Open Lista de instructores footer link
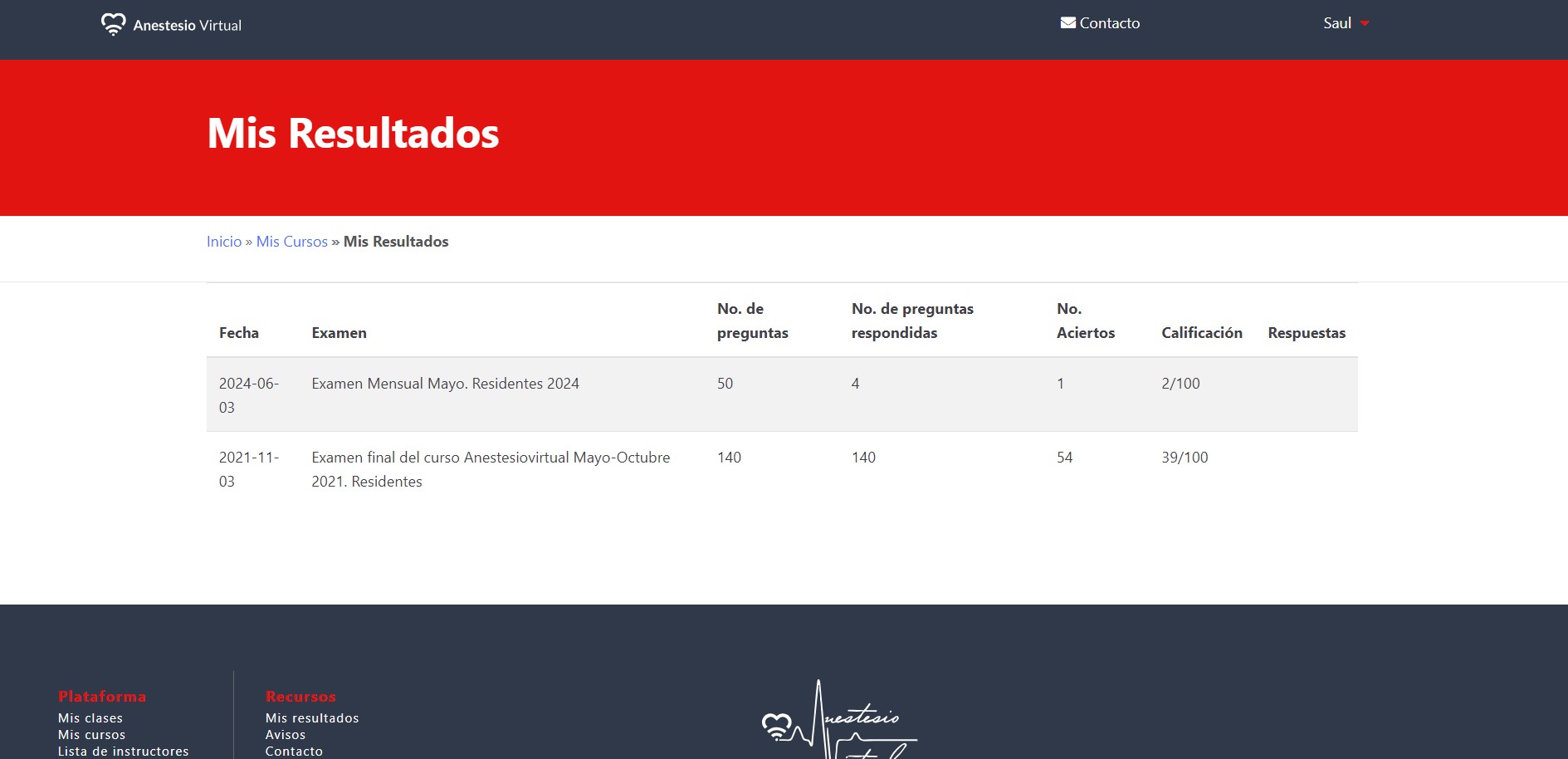 [x=123, y=752]
